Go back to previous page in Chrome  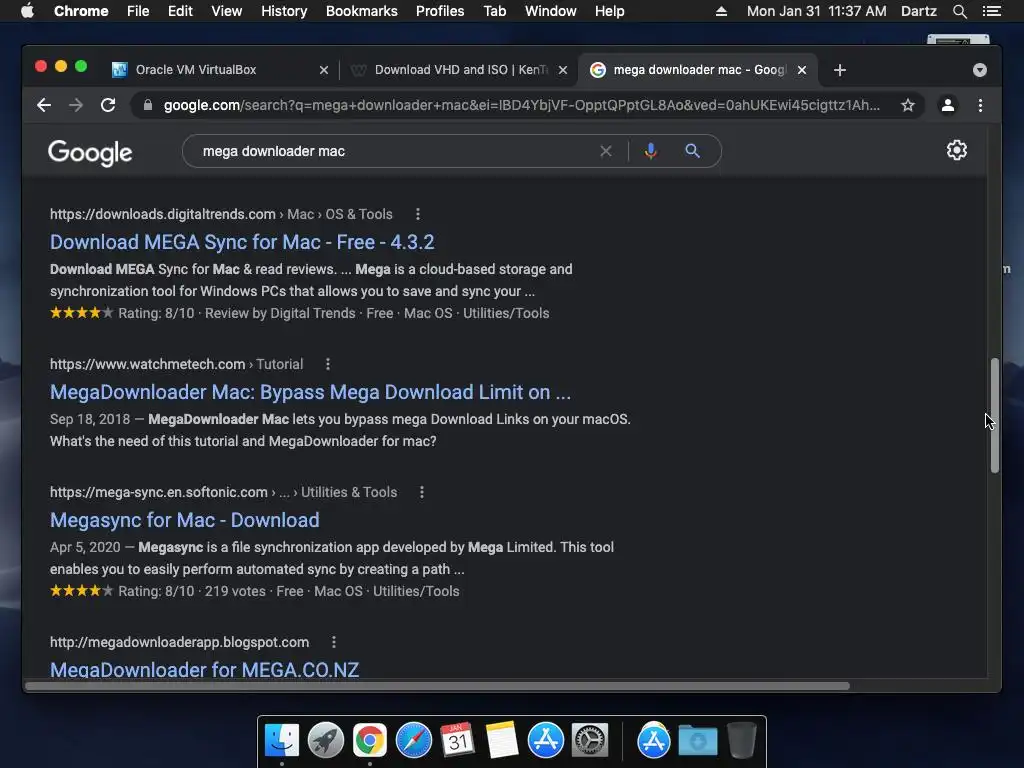(x=44, y=105)
